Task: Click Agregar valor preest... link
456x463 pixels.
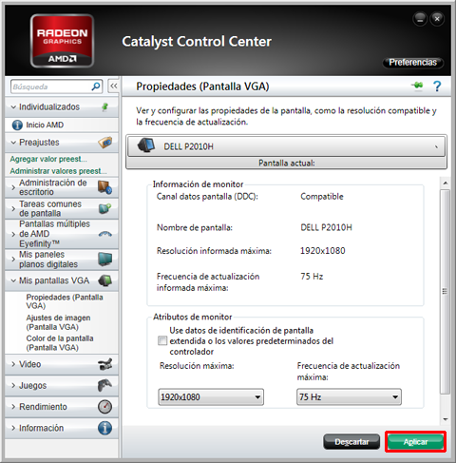Action: [x=48, y=159]
